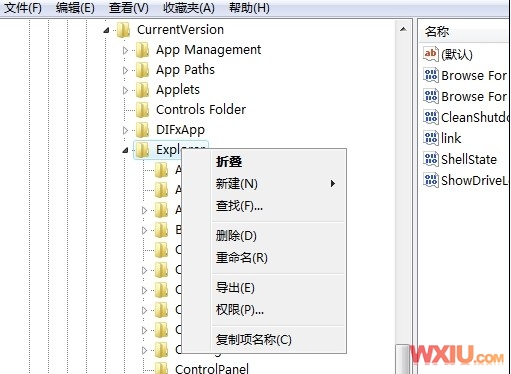Select 导出(E) from context menu
The height and width of the screenshot is (374, 511).
click(x=279, y=288)
